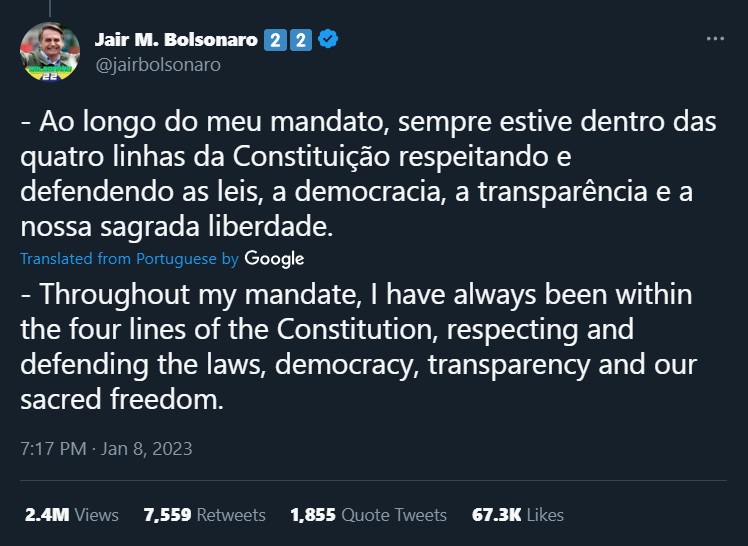Click the original Portuguese tweet text
The width and height of the screenshot is (748, 546).
coord(368,174)
